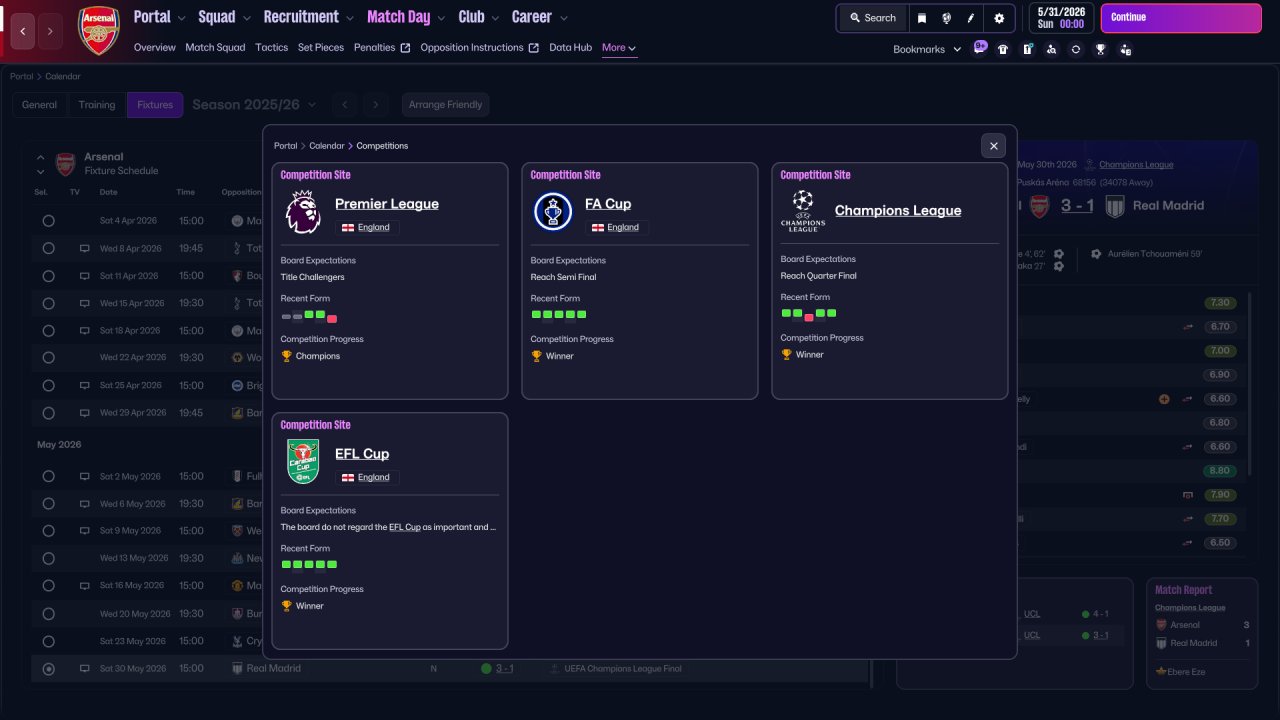1280x720 pixels.
Task: Click the EFL Cup recent form indicators
Action: pos(309,565)
